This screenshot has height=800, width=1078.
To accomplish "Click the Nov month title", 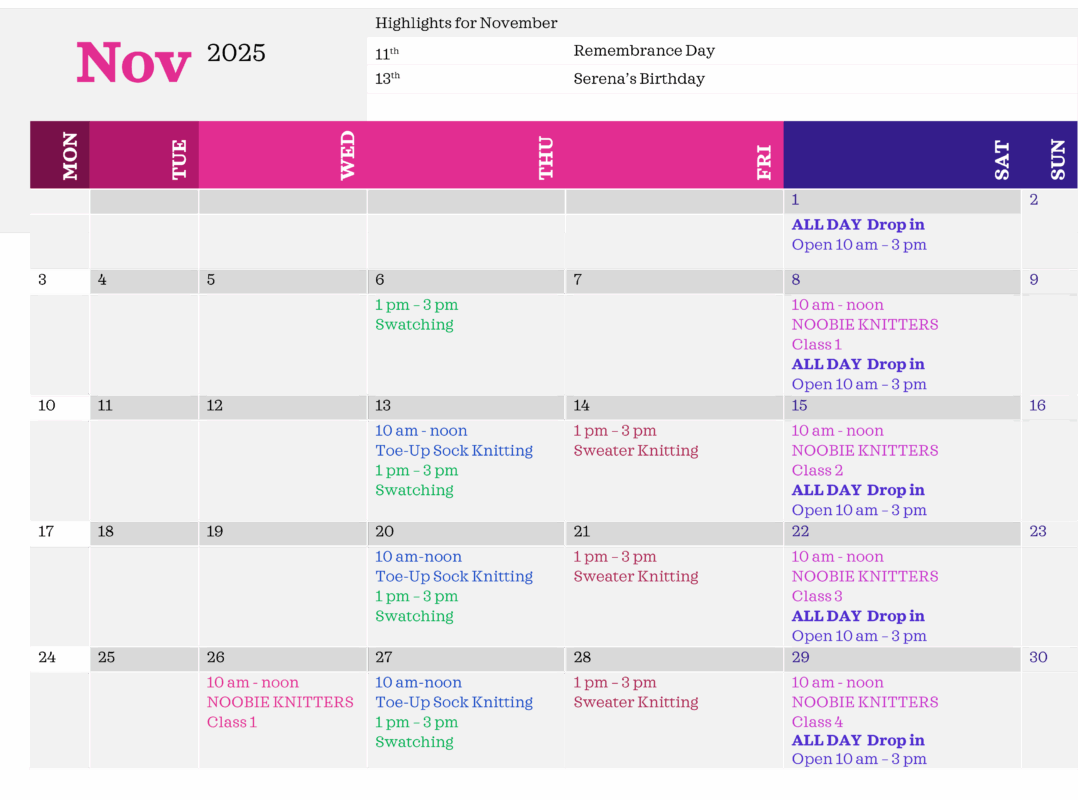I will pos(133,62).
